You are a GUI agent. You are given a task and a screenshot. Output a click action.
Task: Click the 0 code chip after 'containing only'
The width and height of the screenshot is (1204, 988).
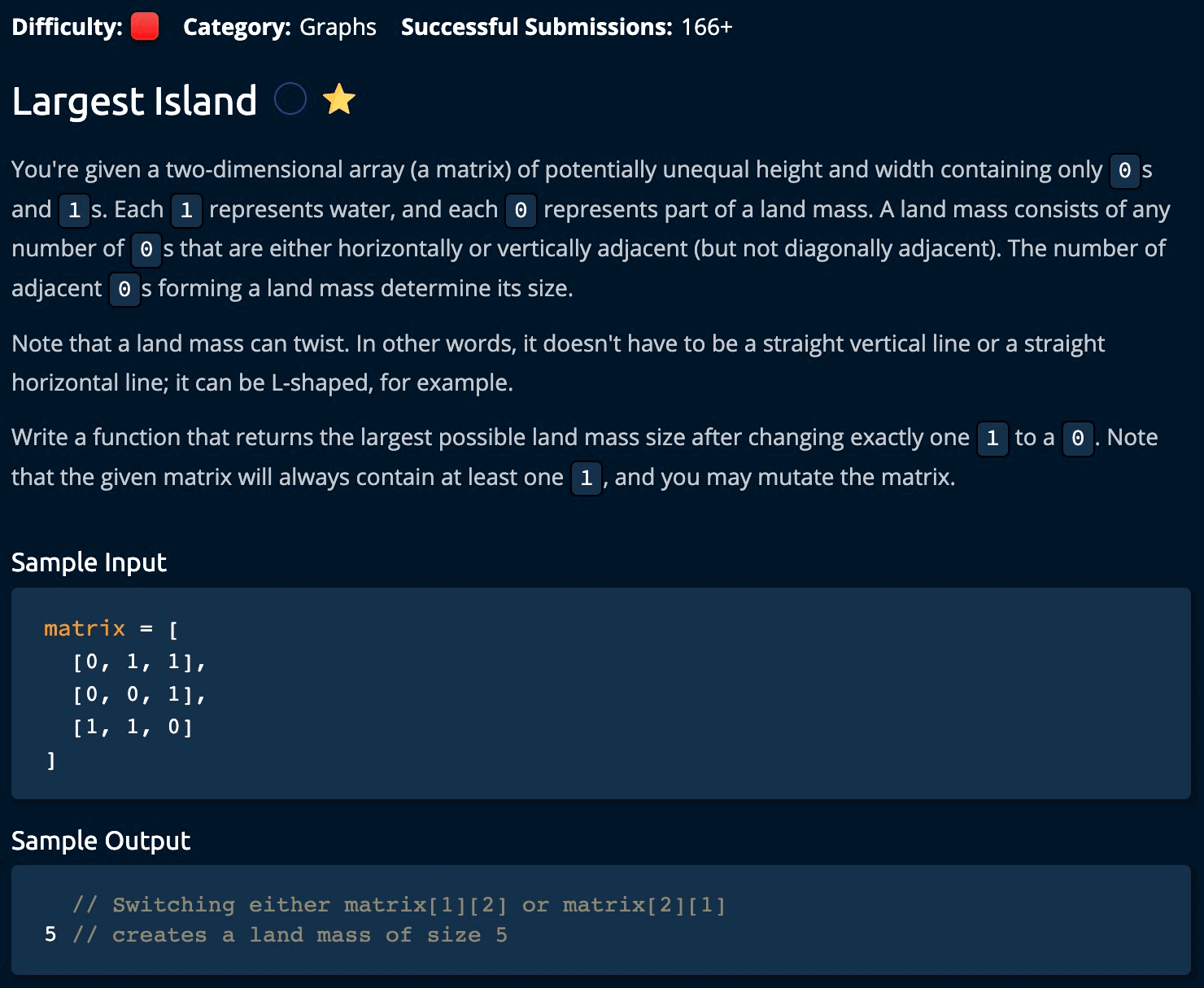[1125, 170]
